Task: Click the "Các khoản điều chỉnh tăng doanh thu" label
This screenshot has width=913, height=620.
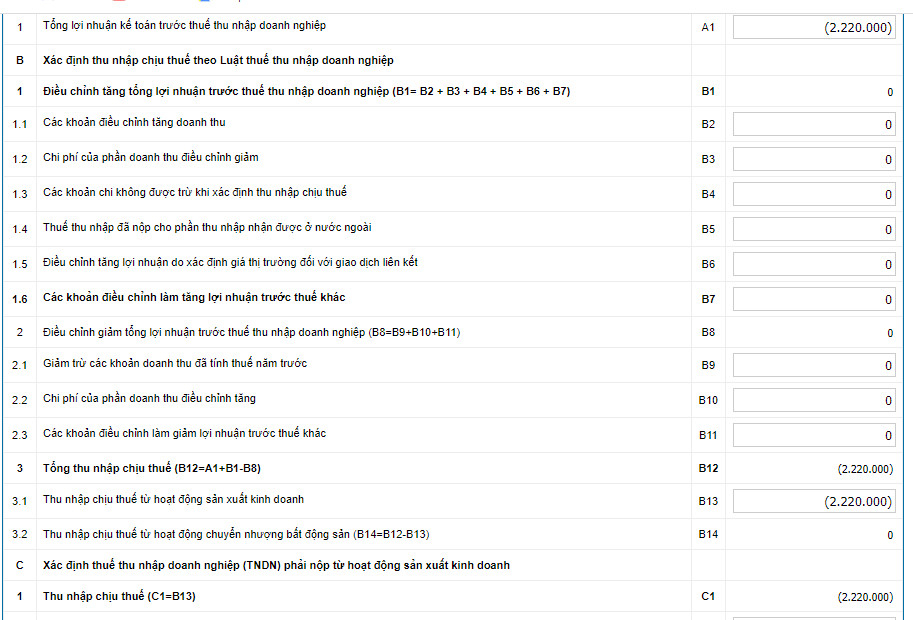Action: point(135,122)
